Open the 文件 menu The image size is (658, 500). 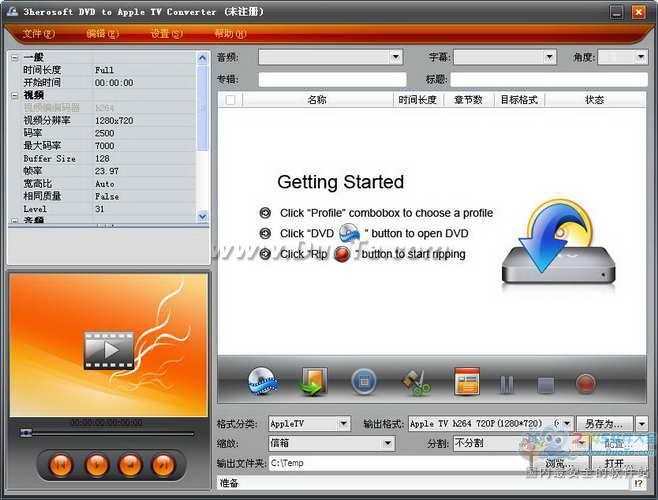pyautogui.click(x=39, y=34)
